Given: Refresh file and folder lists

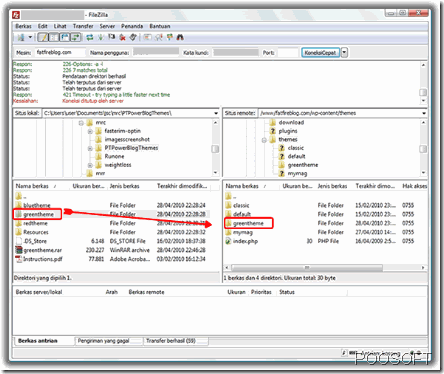Looking at the screenshot, I should click(x=90, y=37).
